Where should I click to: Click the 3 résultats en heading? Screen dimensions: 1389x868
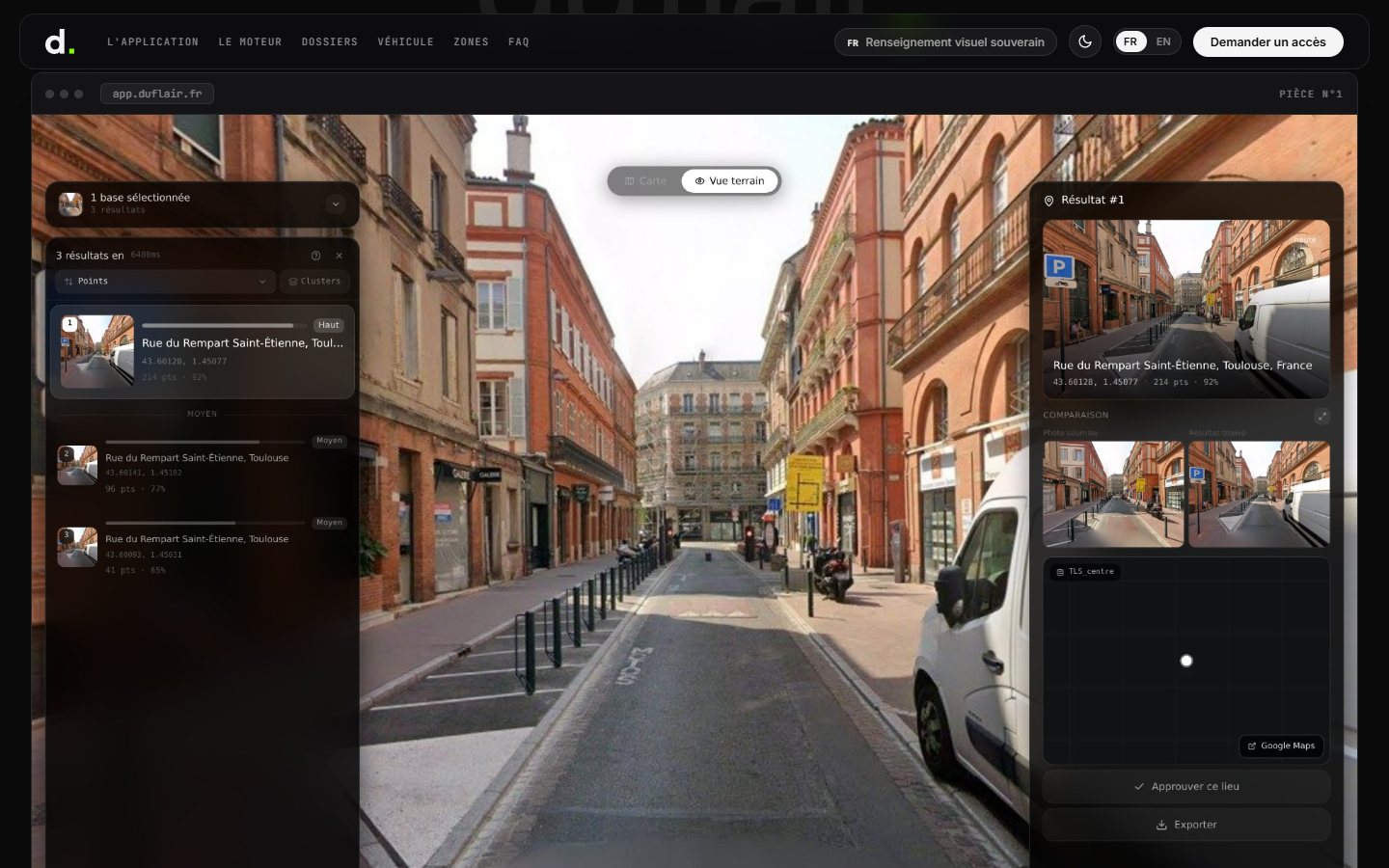pos(90,256)
